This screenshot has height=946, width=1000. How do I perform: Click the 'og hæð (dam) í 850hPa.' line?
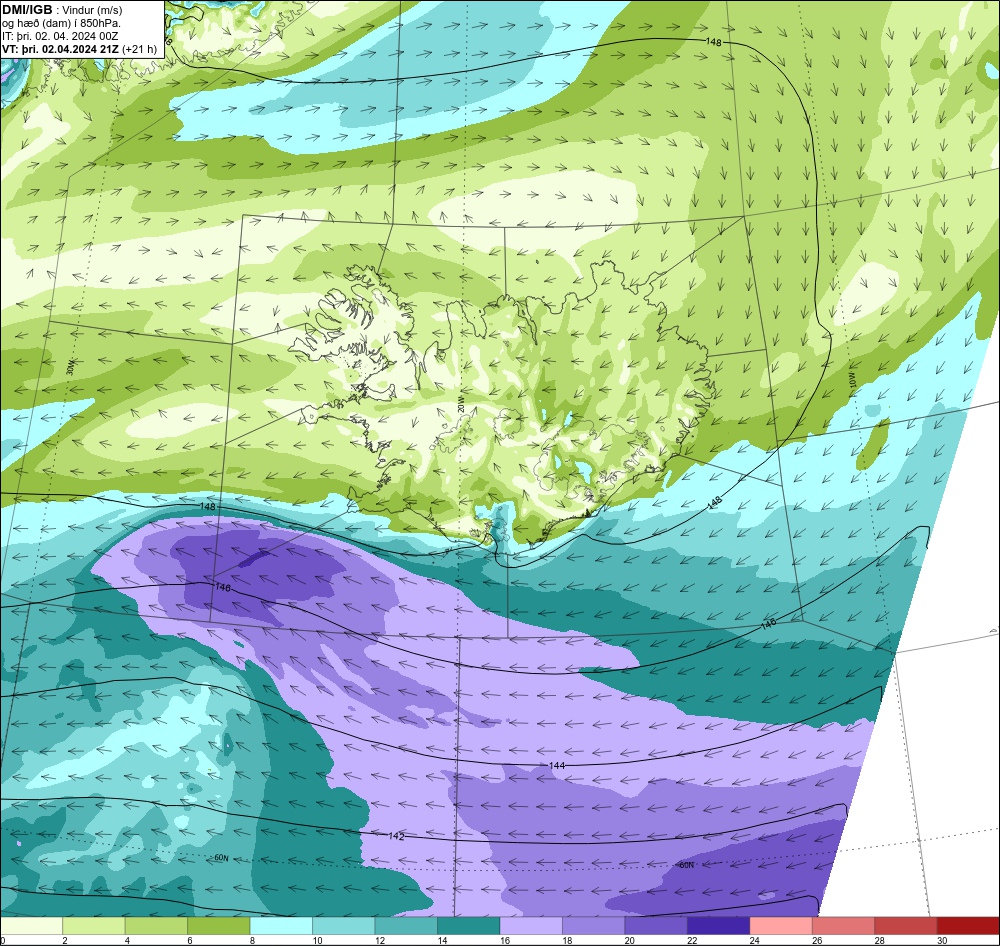[61, 24]
